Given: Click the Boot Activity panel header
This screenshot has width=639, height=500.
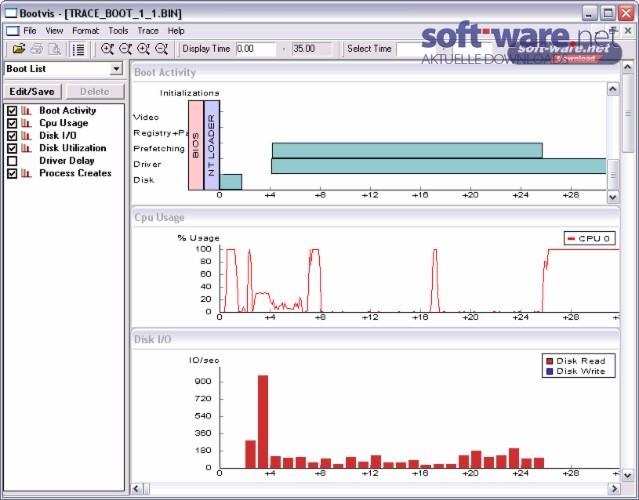Looking at the screenshot, I should pos(375,73).
